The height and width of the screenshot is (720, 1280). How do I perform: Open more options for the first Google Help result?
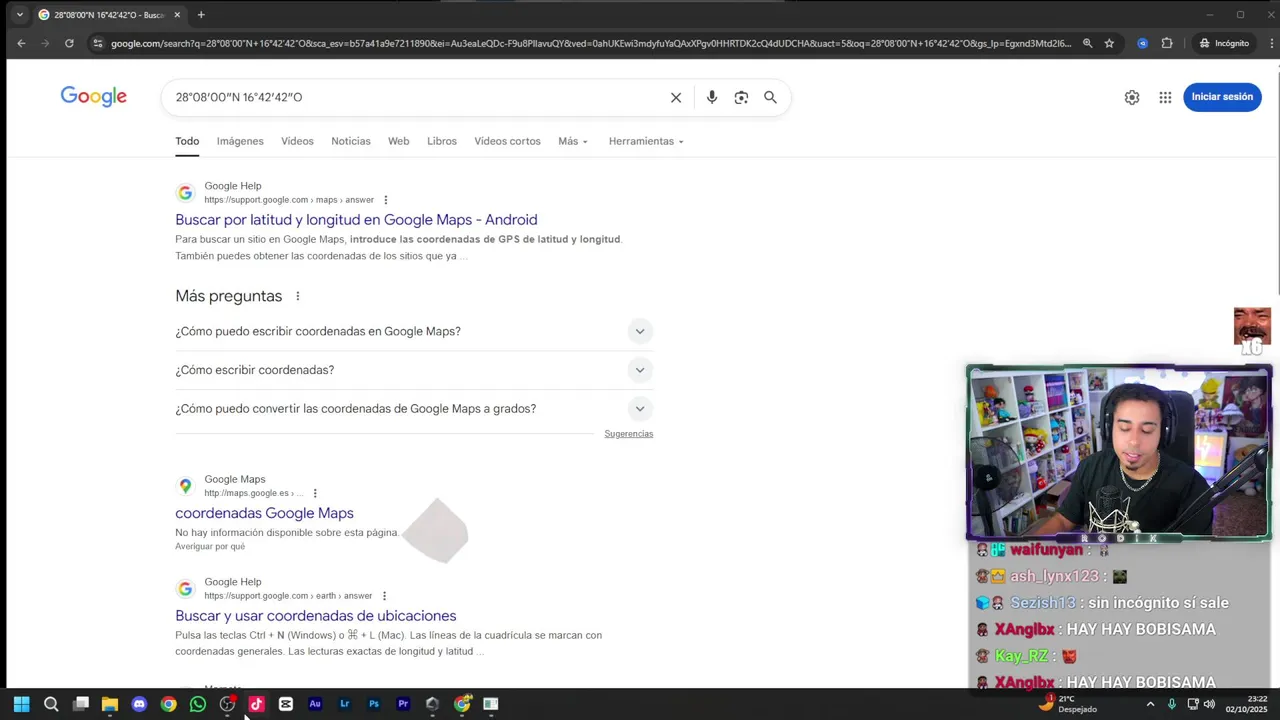tap(385, 200)
